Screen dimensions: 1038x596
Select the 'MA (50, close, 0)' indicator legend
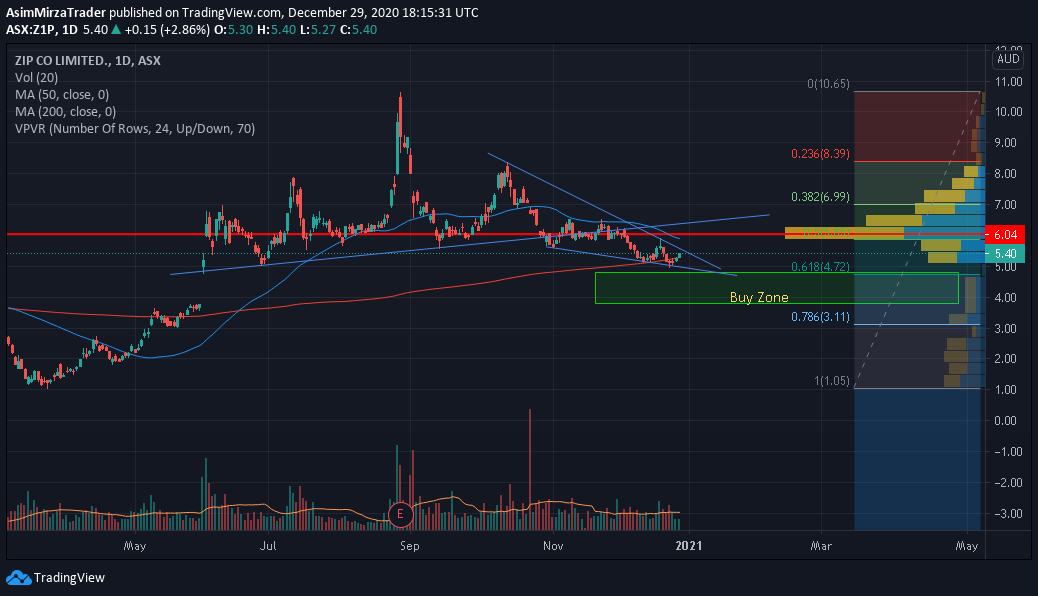(x=62, y=95)
